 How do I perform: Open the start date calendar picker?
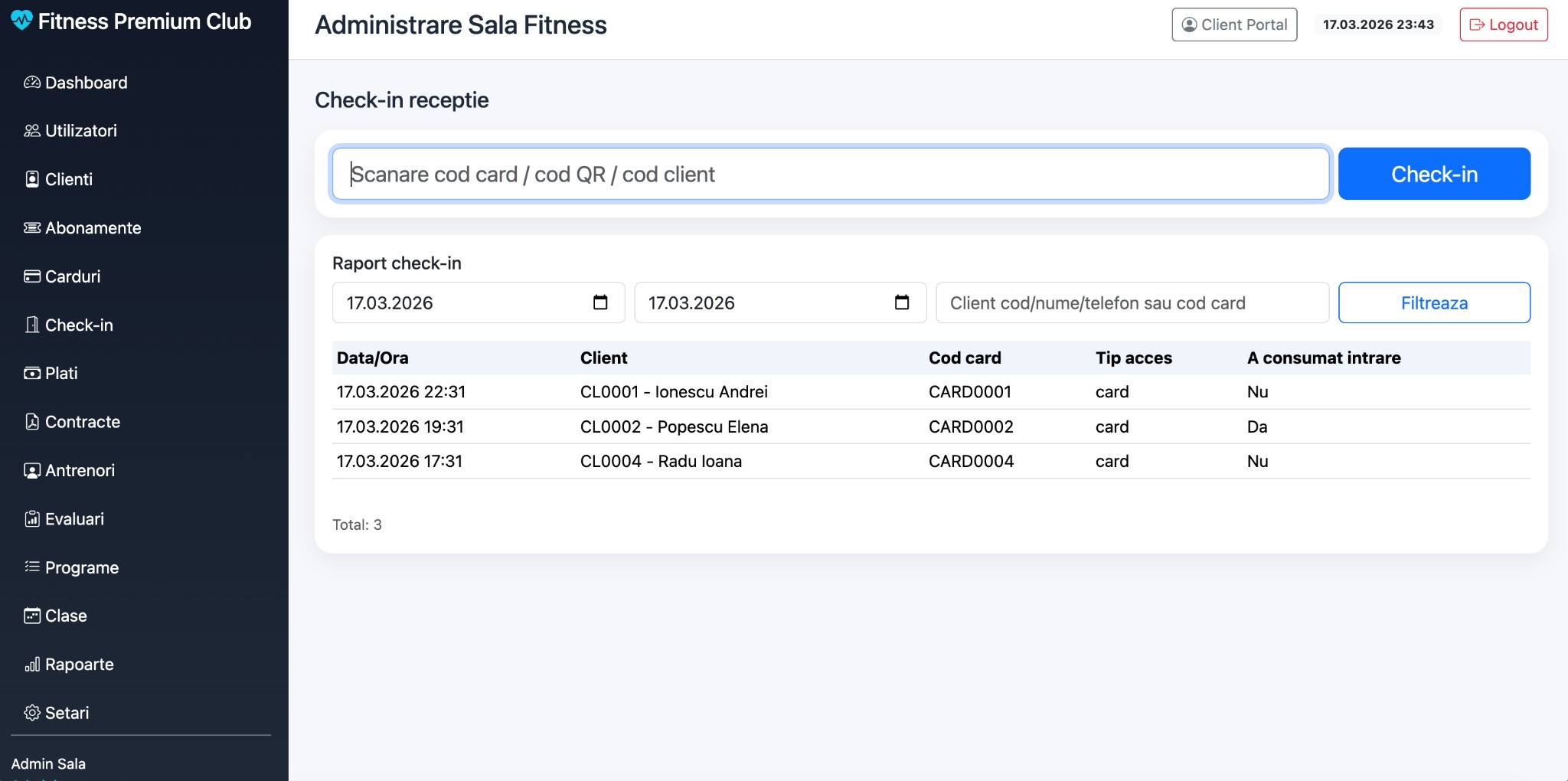pyautogui.click(x=600, y=302)
